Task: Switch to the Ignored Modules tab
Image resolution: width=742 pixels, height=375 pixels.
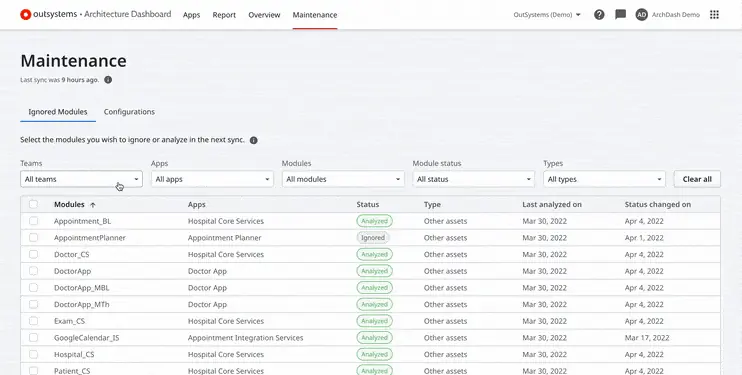Action: [x=58, y=112]
